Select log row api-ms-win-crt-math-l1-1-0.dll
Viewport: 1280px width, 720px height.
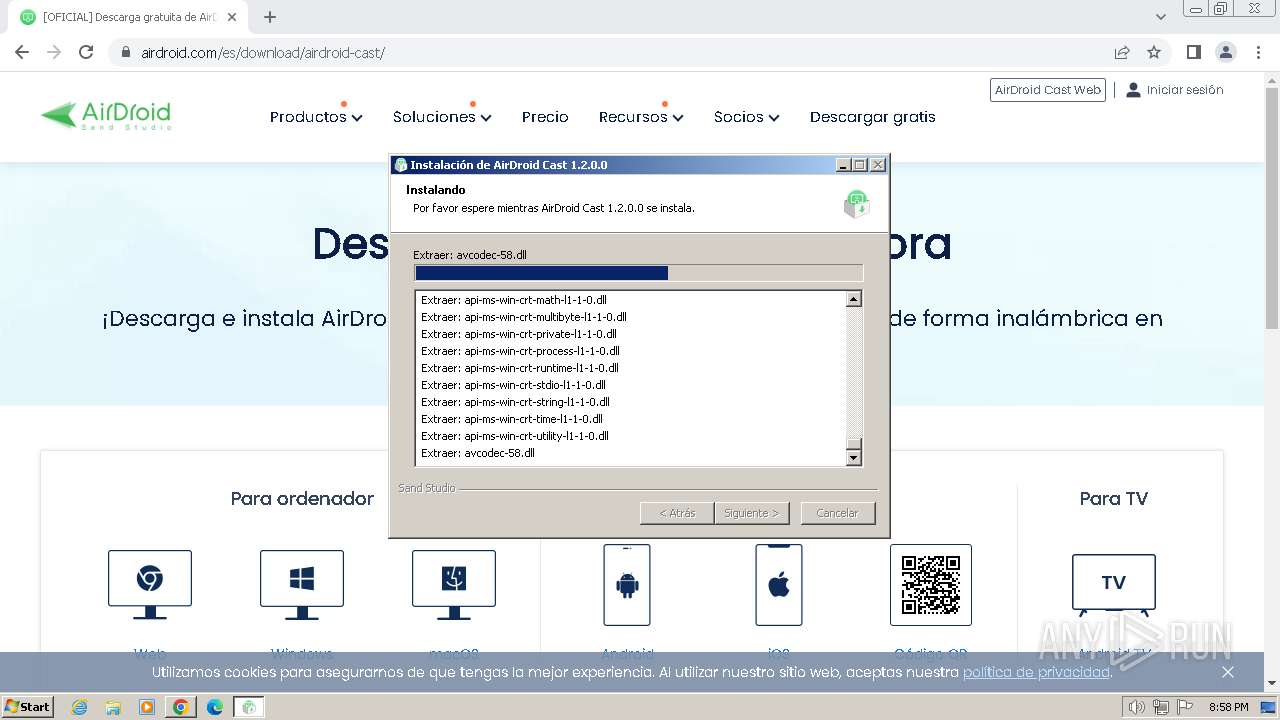514,300
